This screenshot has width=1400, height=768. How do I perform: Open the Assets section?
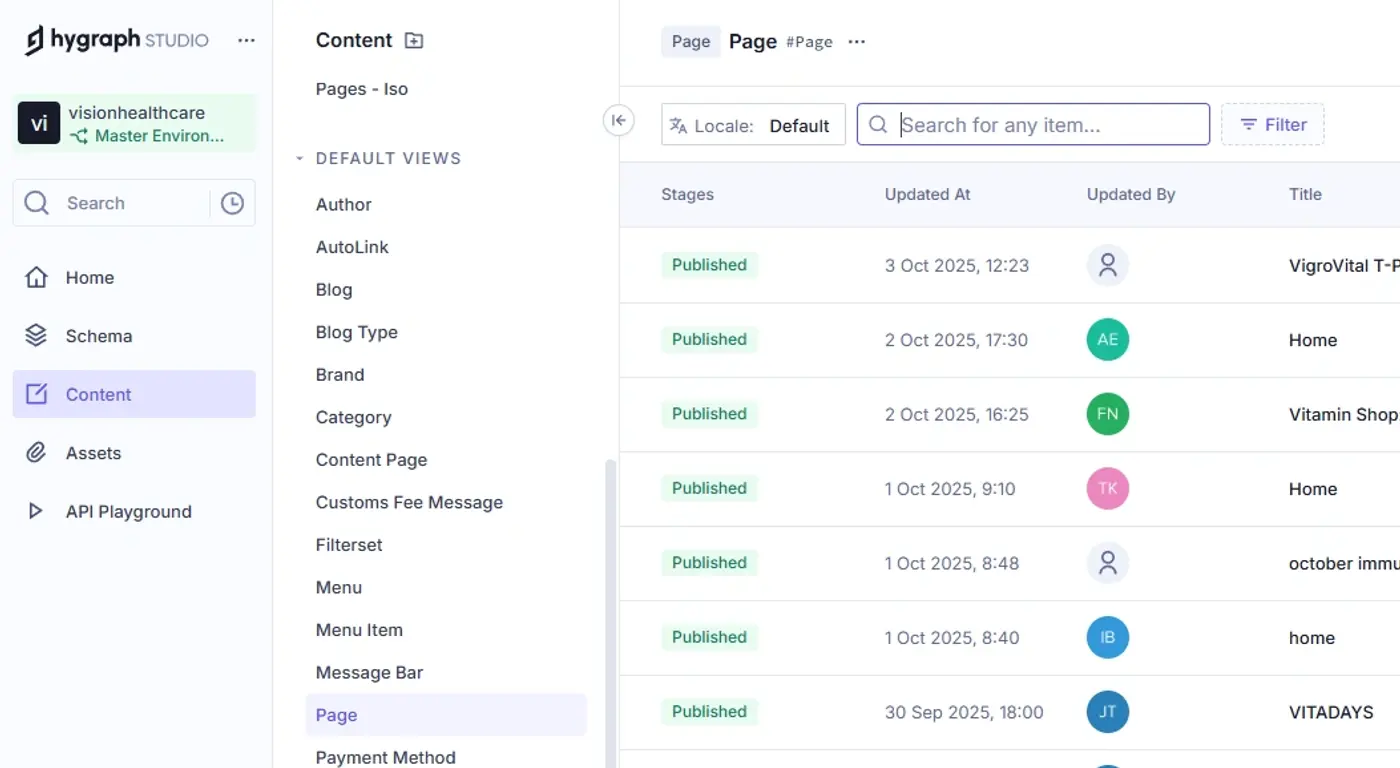click(134, 453)
